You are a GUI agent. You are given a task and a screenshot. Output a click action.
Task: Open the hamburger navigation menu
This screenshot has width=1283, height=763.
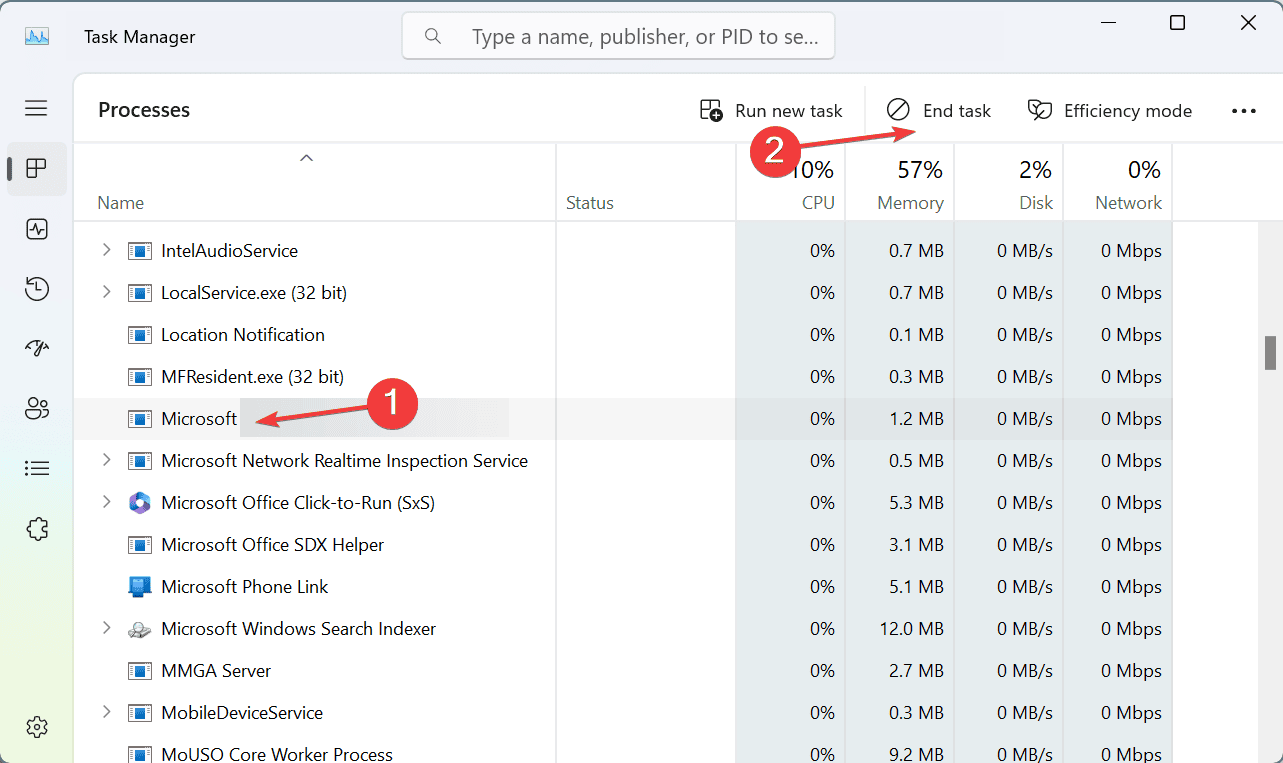37,108
